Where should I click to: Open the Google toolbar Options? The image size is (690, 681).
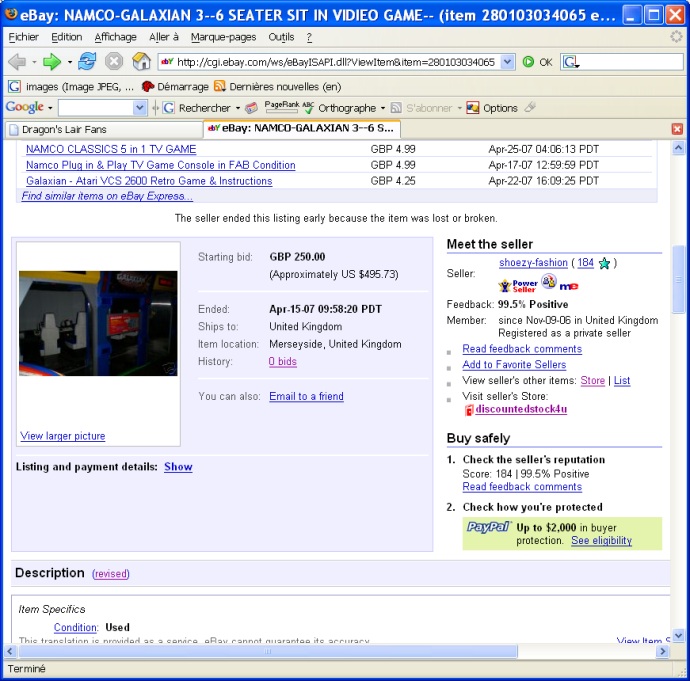pos(492,108)
